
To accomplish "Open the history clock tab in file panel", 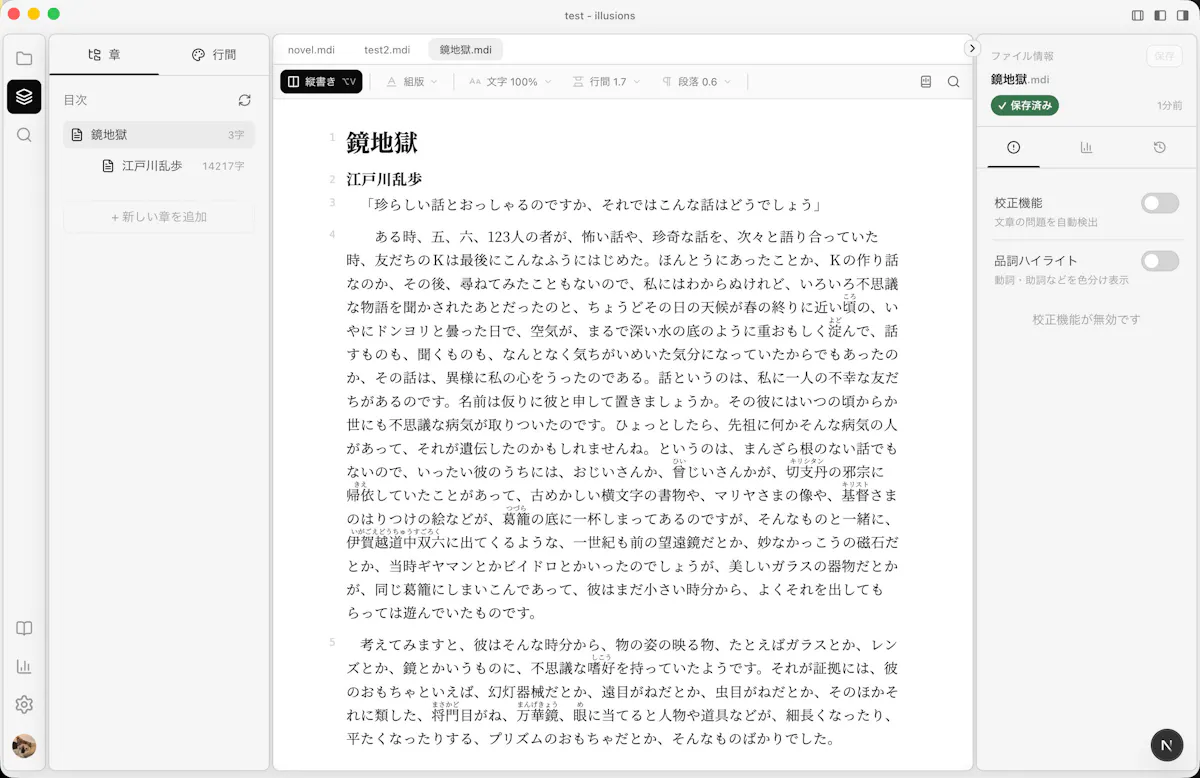I will coord(1159,147).
